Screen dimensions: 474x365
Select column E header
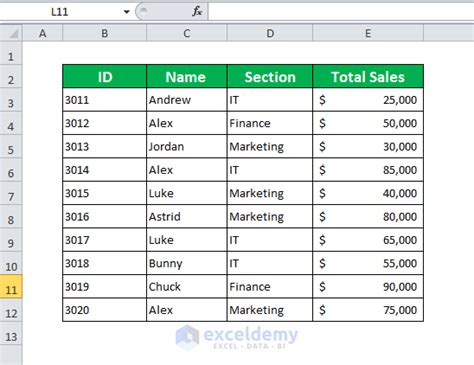[368, 33]
